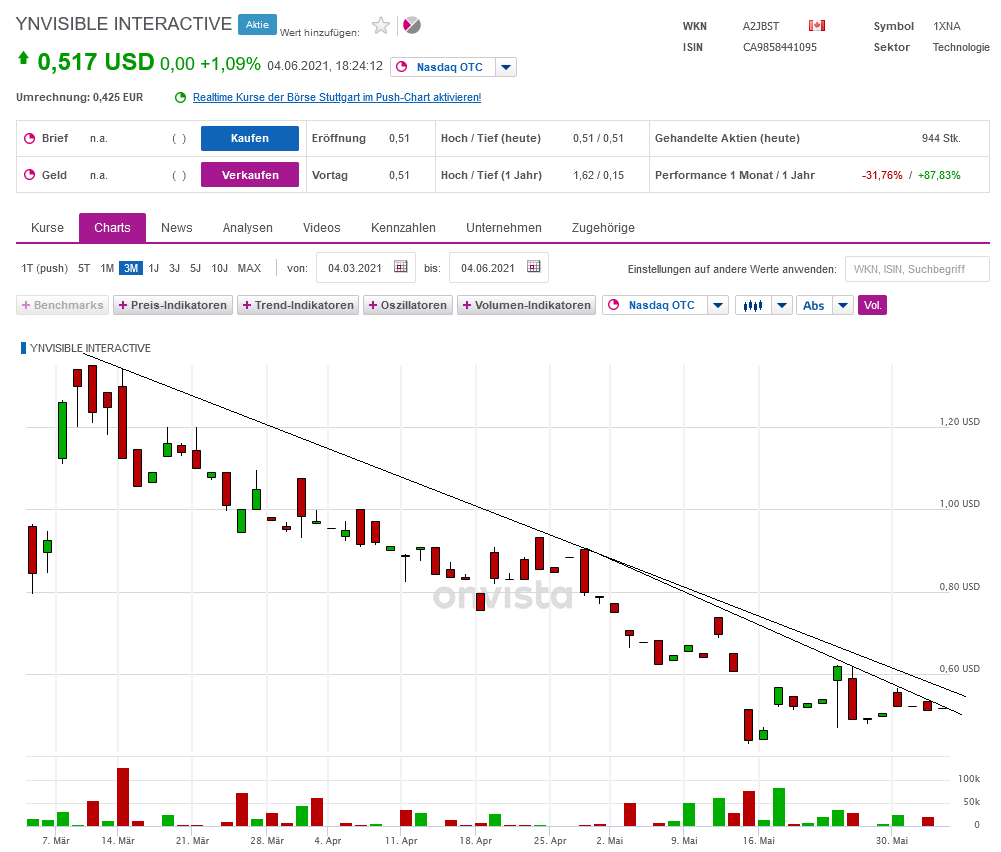Expand Volumen-Indikatoren menu
This screenshot has width=1001, height=852.
click(527, 306)
